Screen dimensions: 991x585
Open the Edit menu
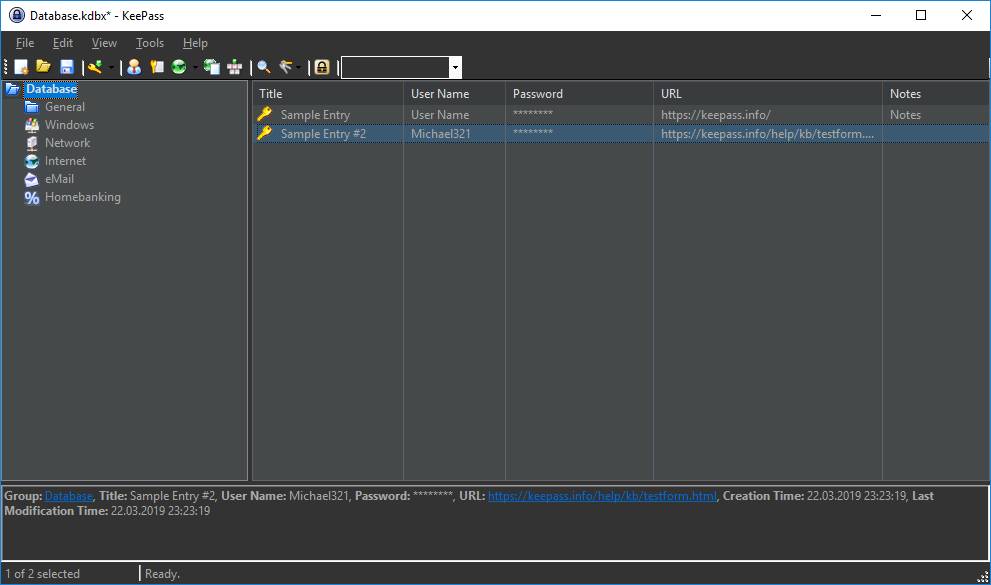(x=63, y=43)
